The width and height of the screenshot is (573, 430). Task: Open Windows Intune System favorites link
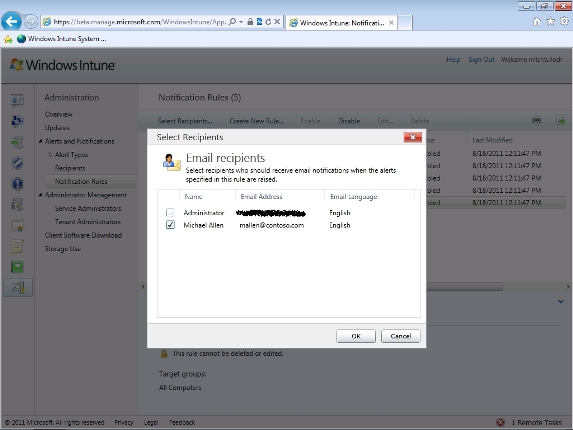click(x=62, y=39)
